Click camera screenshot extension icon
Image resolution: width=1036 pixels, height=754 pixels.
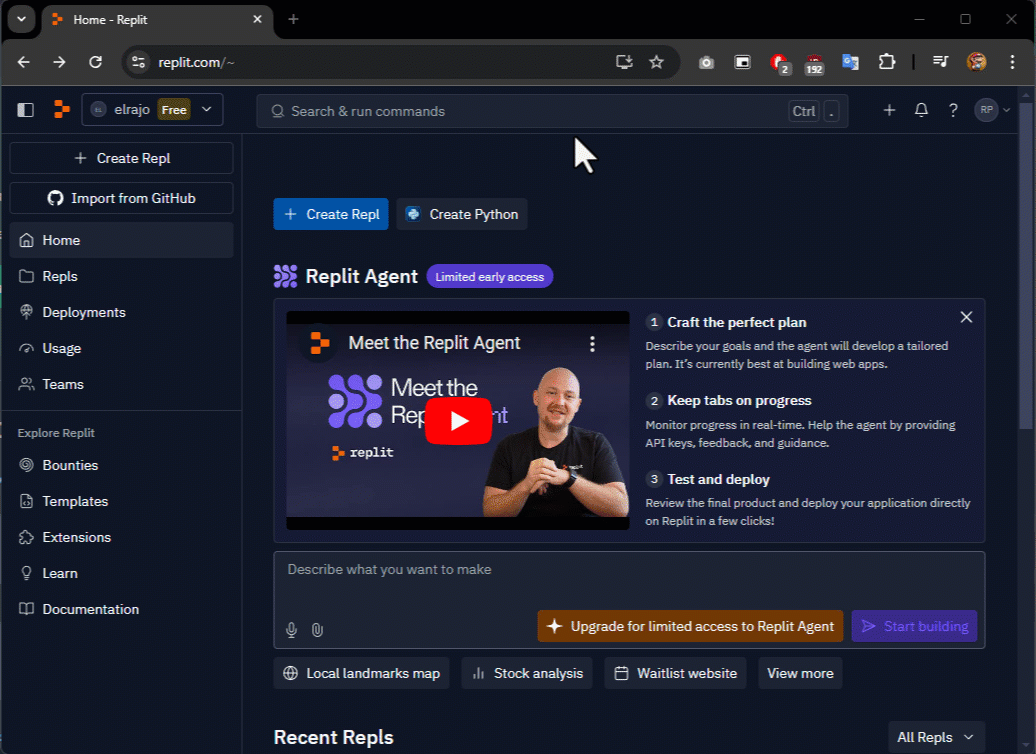pyautogui.click(x=706, y=63)
